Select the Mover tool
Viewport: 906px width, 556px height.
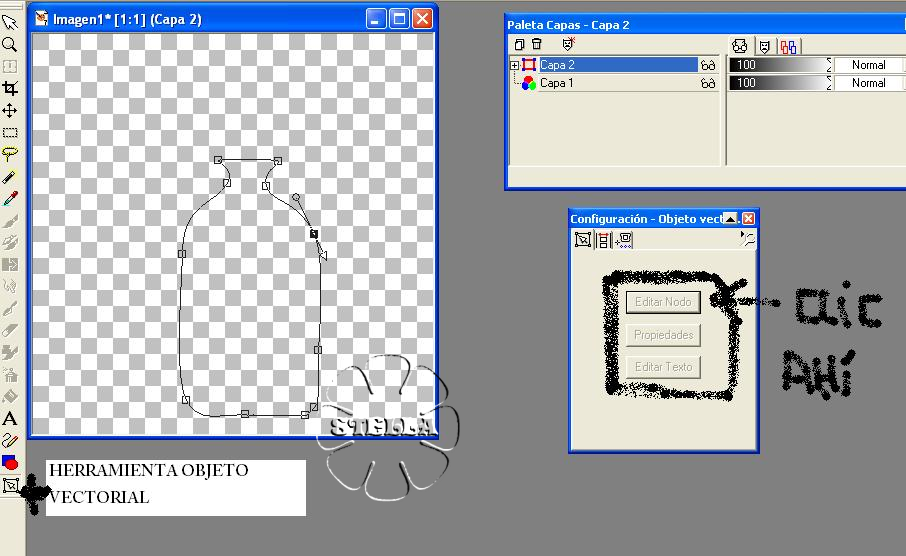coord(10,110)
